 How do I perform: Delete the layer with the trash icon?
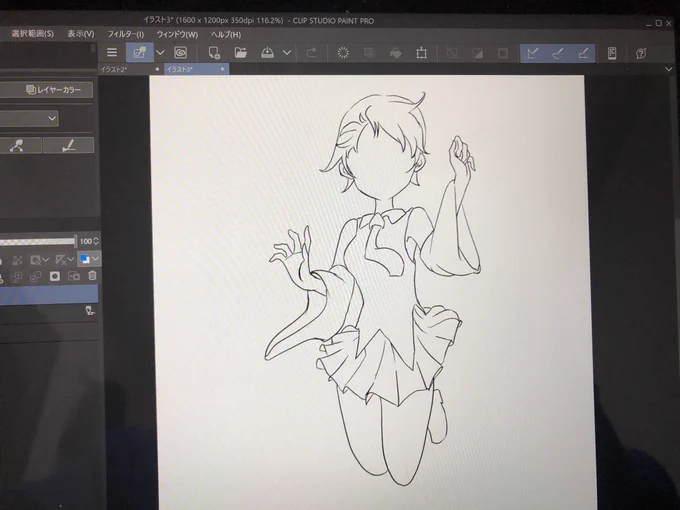click(92, 275)
